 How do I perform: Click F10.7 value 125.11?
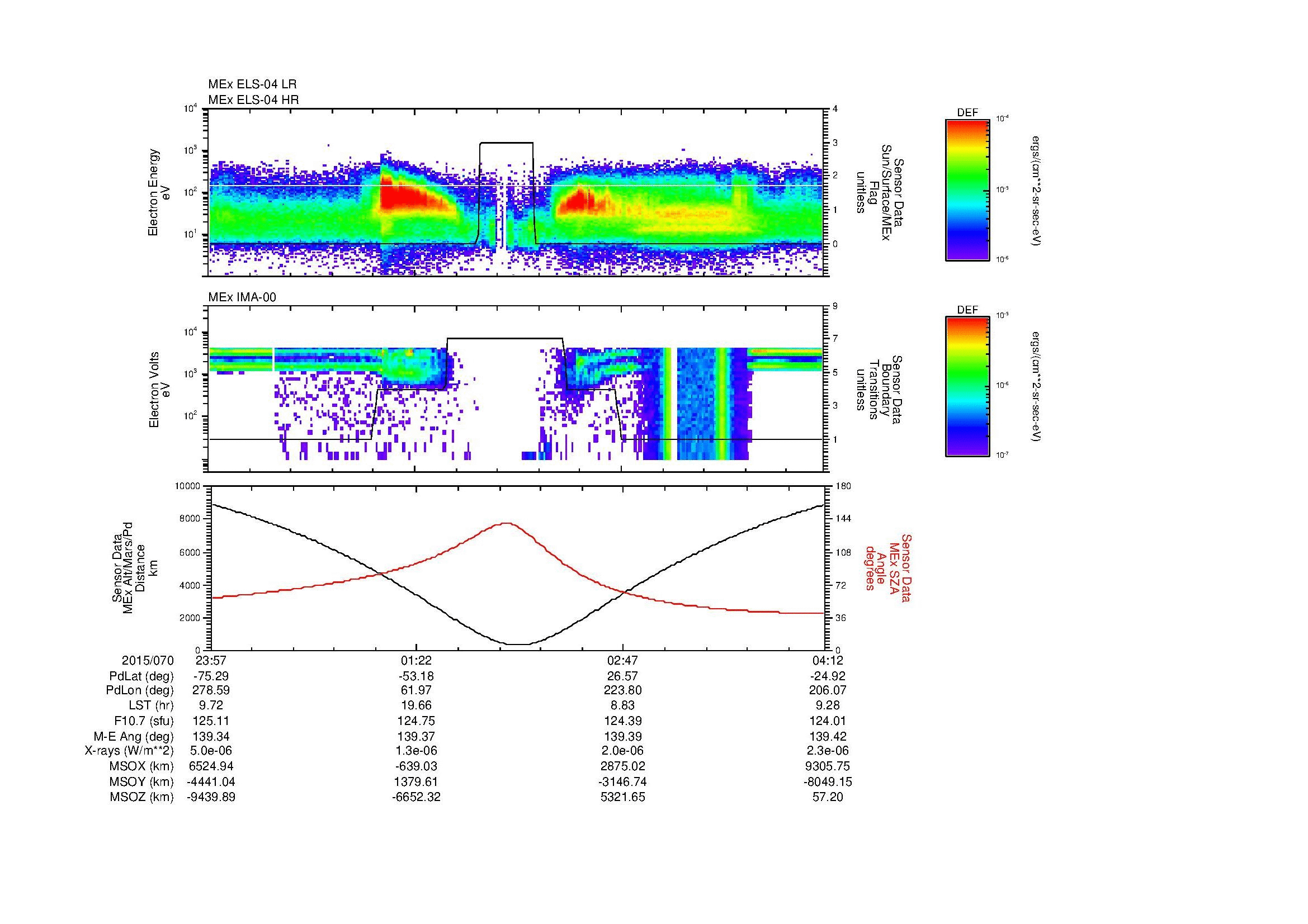(x=211, y=721)
